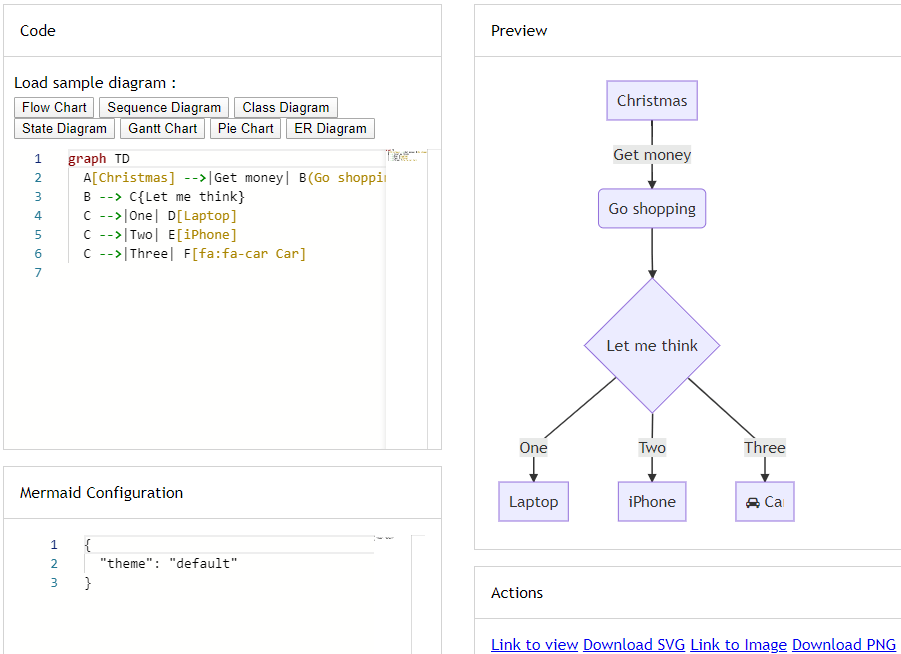Select the Gantt Chart sample button
The width and height of the screenshot is (901, 654).
coord(162,128)
